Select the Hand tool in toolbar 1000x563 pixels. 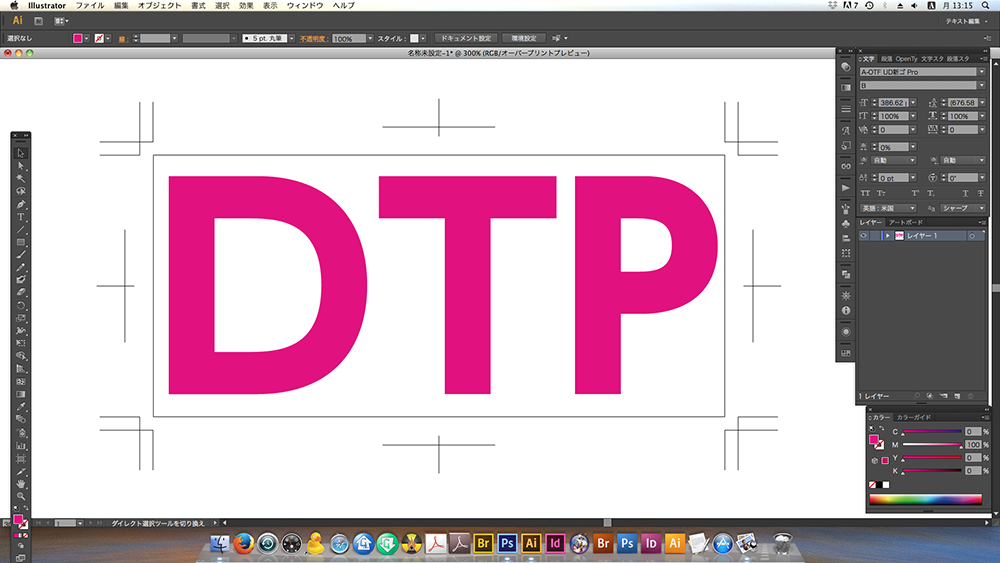[20, 483]
